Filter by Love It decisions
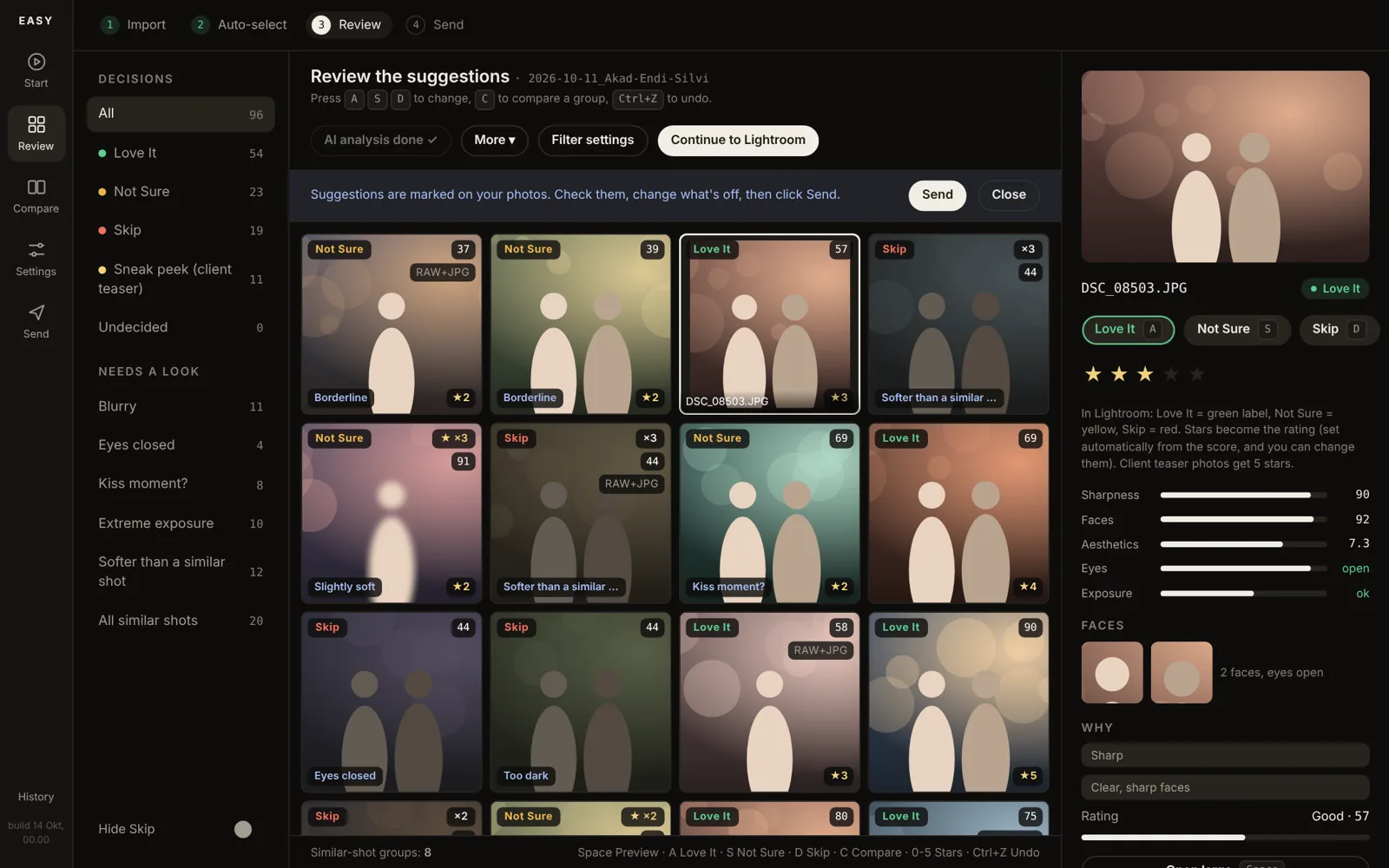The width and height of the screenshot is (1389, 868). point(181,153)
